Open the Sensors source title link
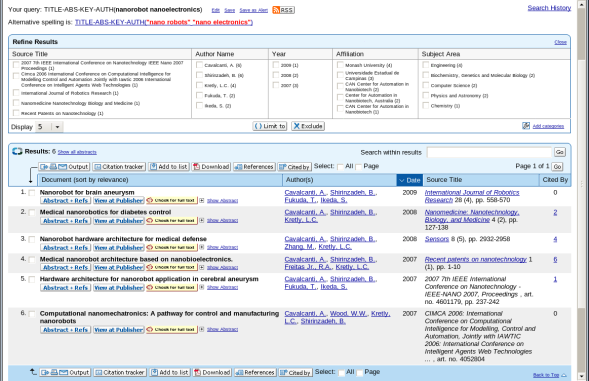Screen dimensions: 589x381 pyautogui.click(x=436, y=239)
